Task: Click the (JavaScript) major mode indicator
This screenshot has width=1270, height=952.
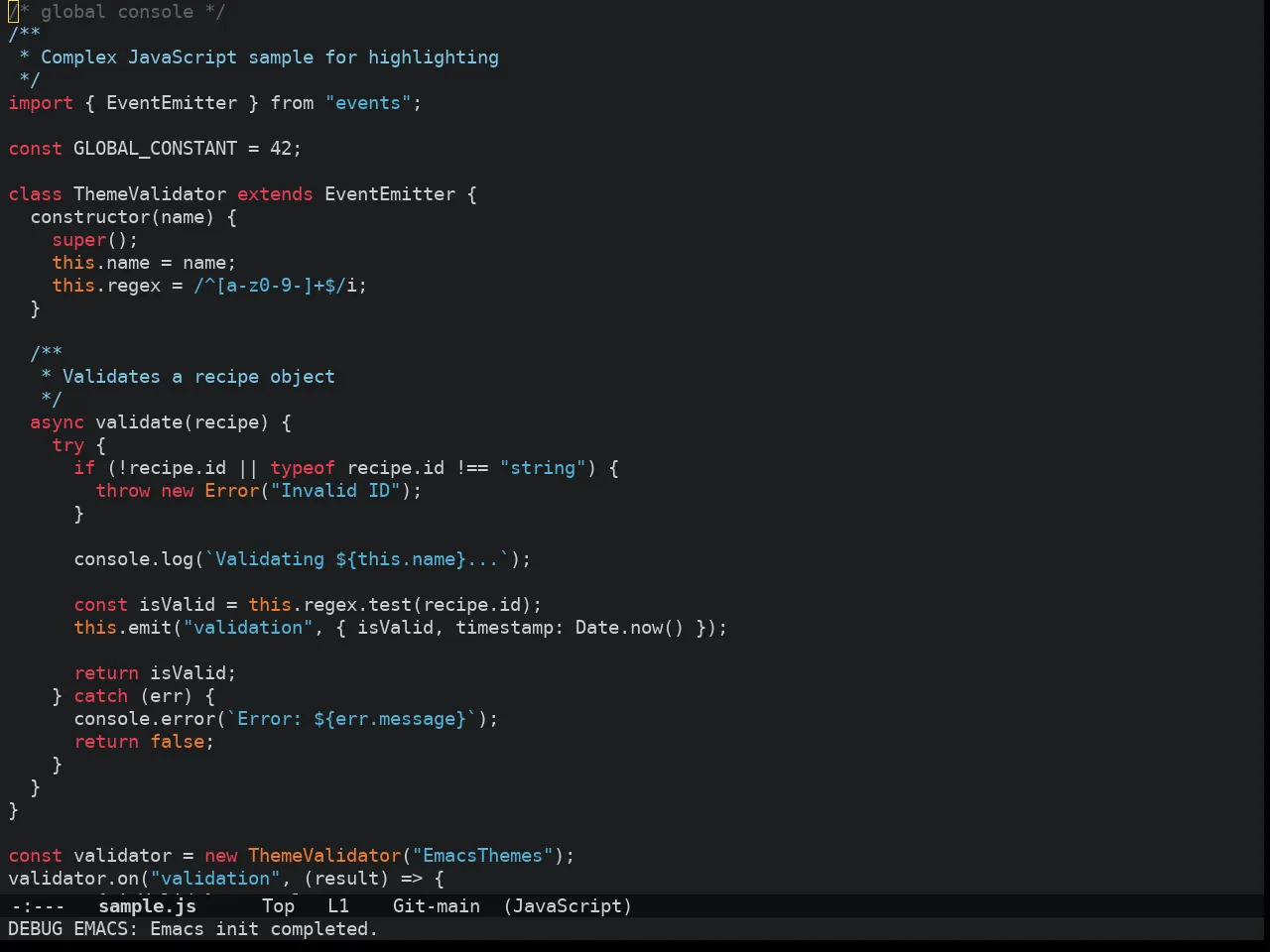Action: 568,905
